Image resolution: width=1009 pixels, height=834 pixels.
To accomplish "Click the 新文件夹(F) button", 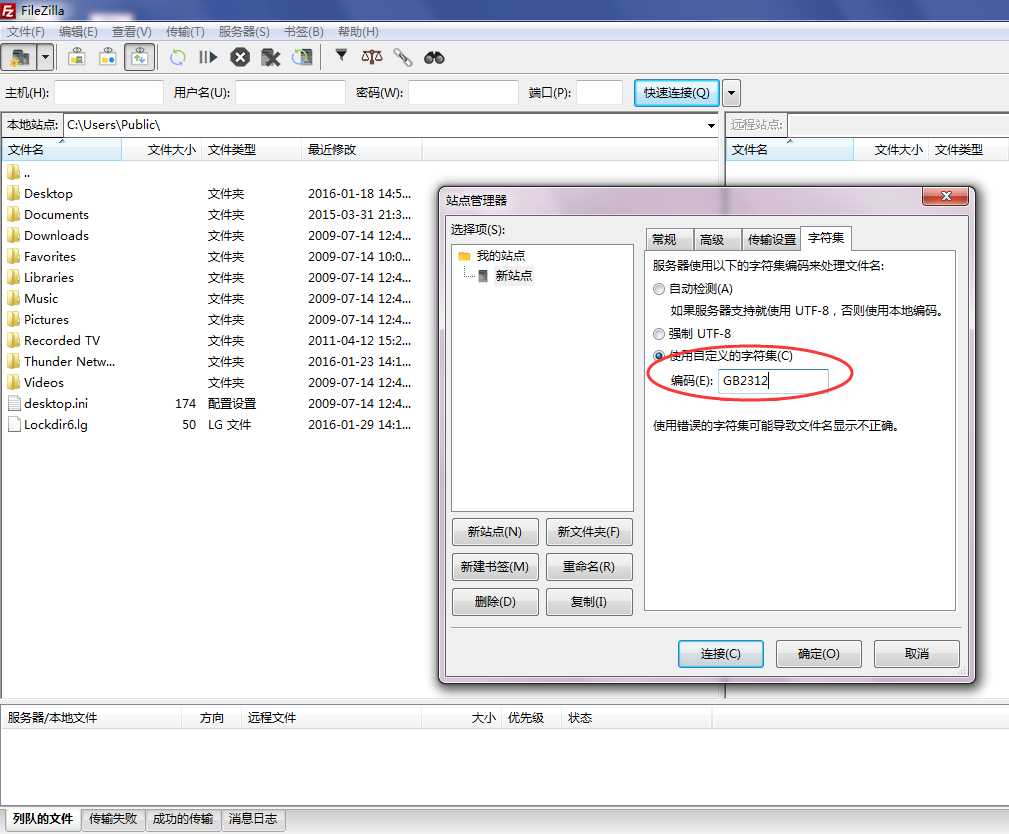I will (589, 532).
